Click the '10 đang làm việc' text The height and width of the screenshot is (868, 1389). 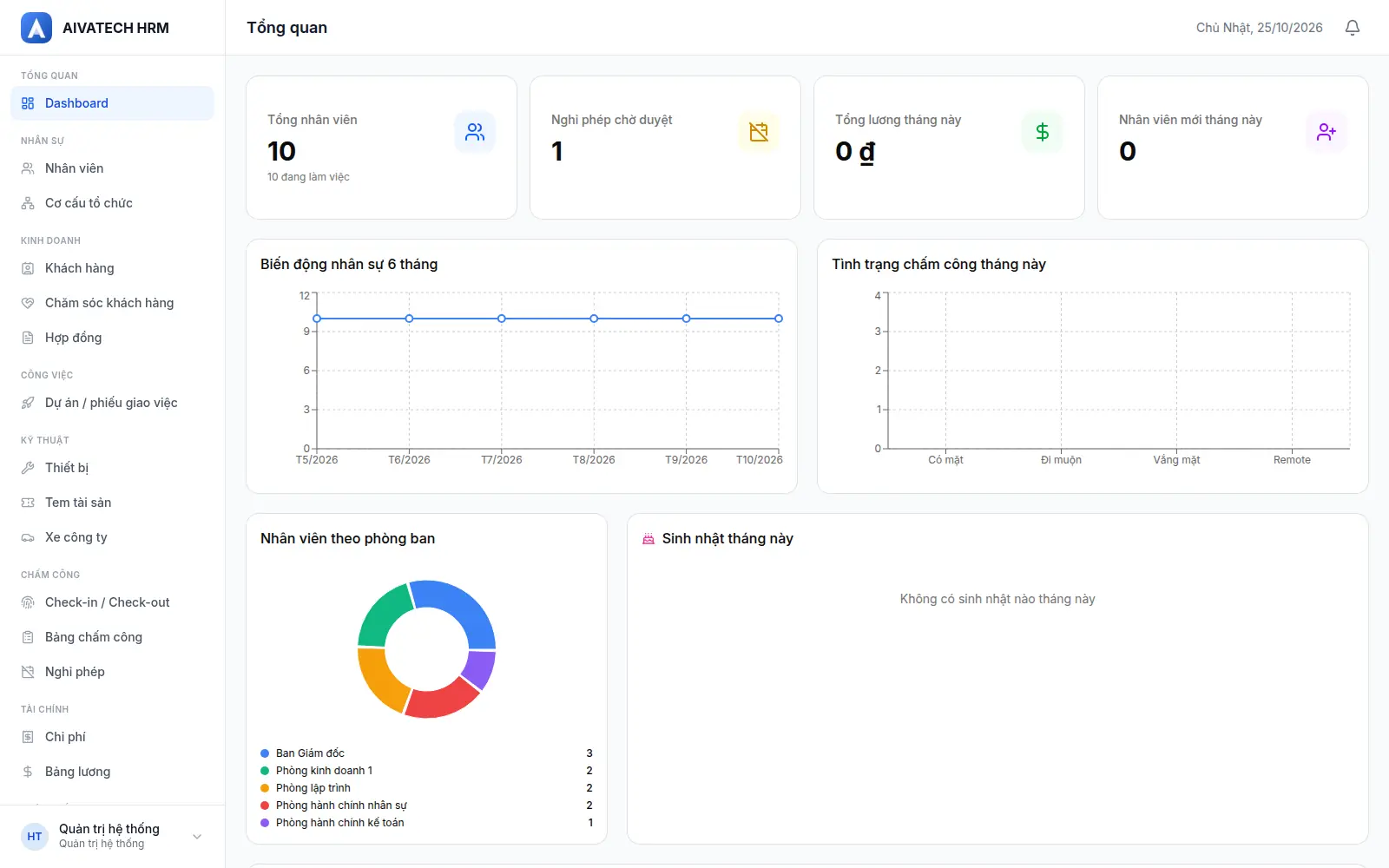308,177
